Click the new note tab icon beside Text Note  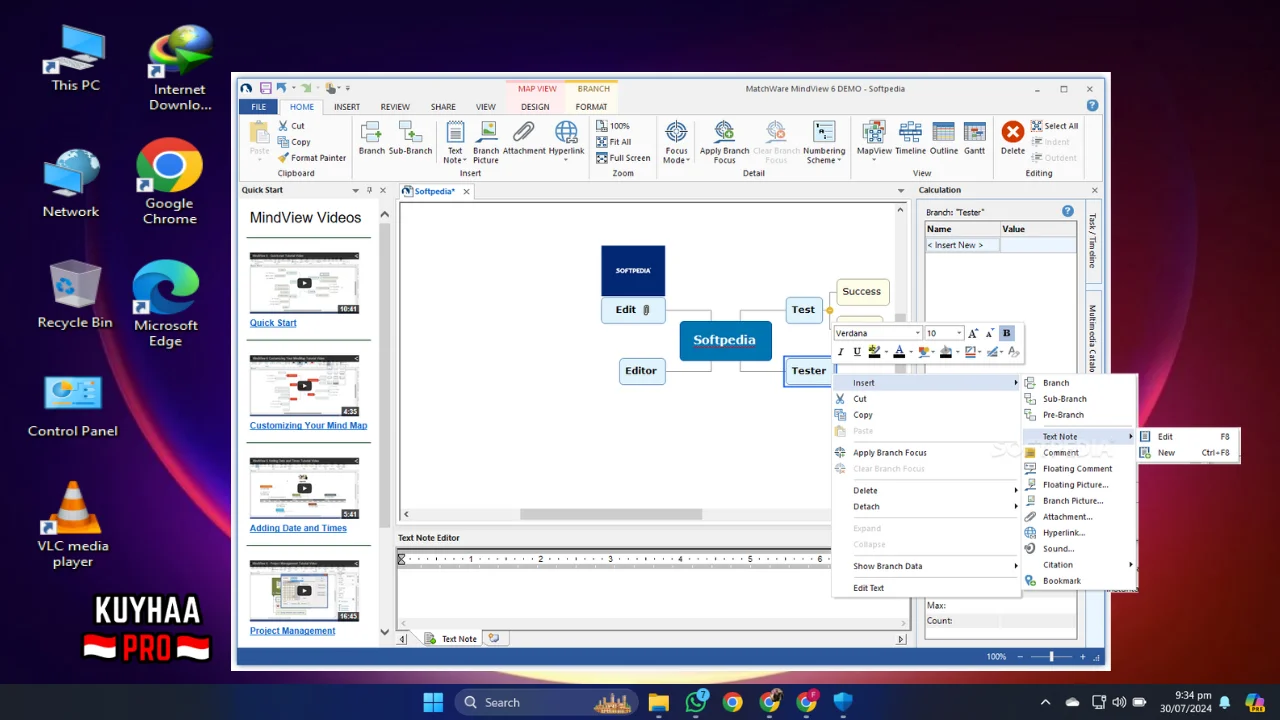493,638
